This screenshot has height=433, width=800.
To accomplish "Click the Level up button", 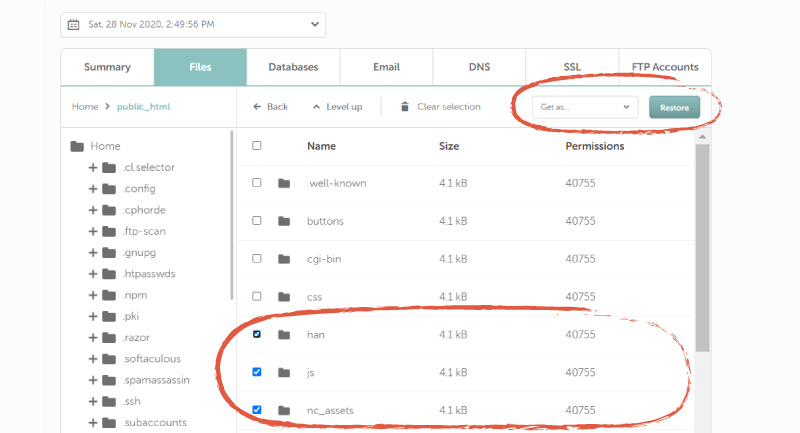I will (x=337, y=107).
